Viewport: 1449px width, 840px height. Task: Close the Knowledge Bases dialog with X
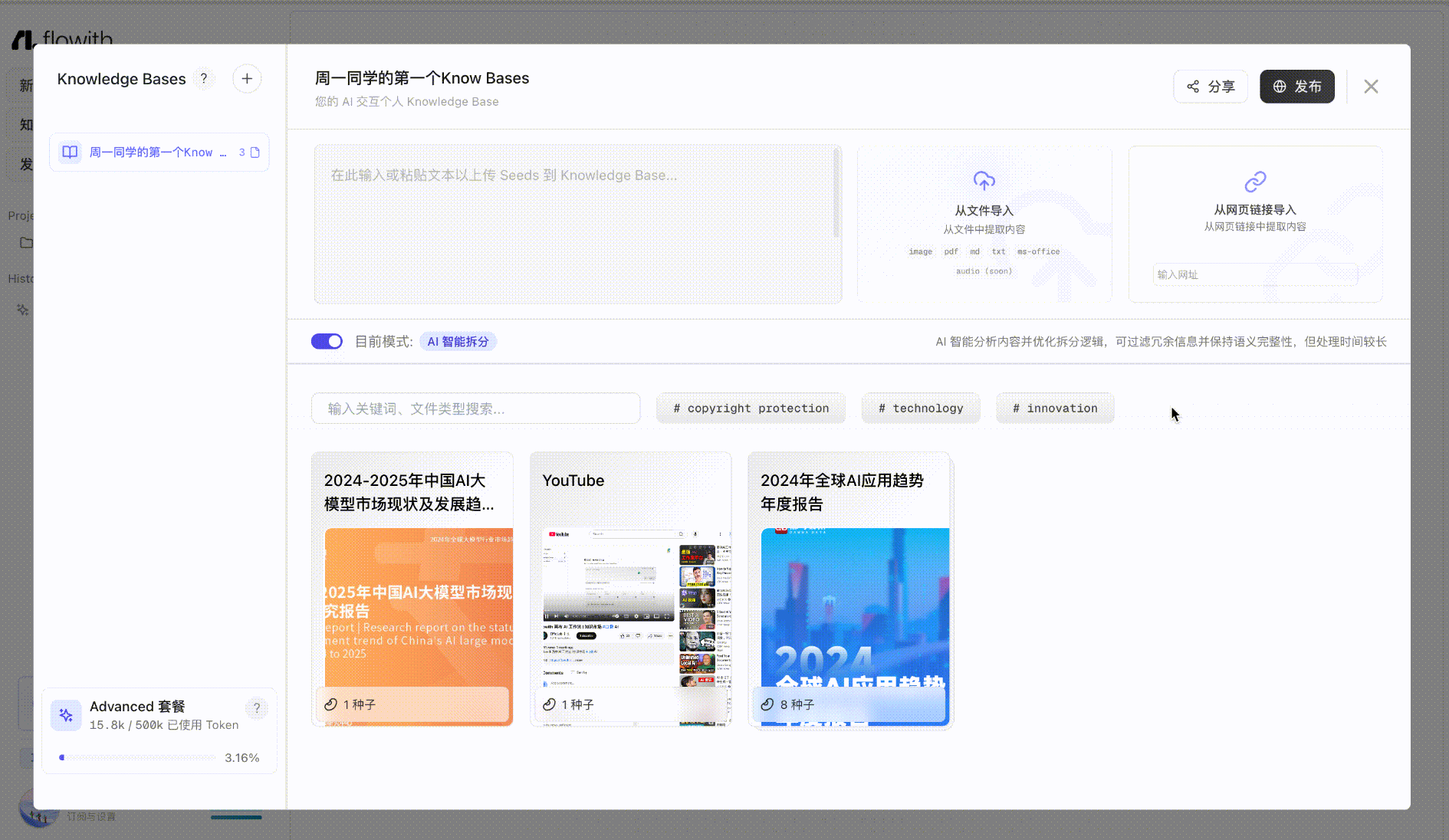[1372, 87]
